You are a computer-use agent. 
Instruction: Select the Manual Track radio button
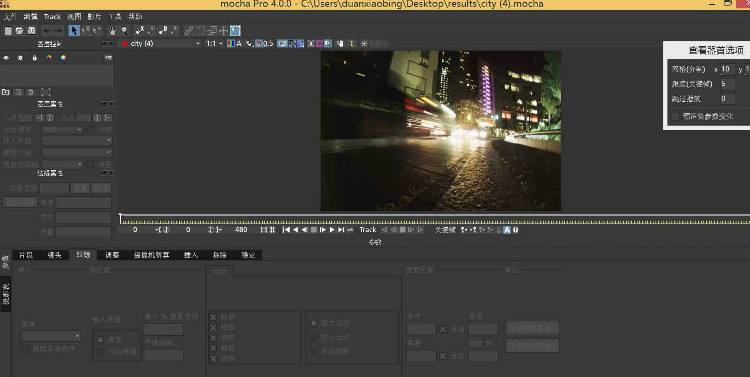click(x=314, y=351)
